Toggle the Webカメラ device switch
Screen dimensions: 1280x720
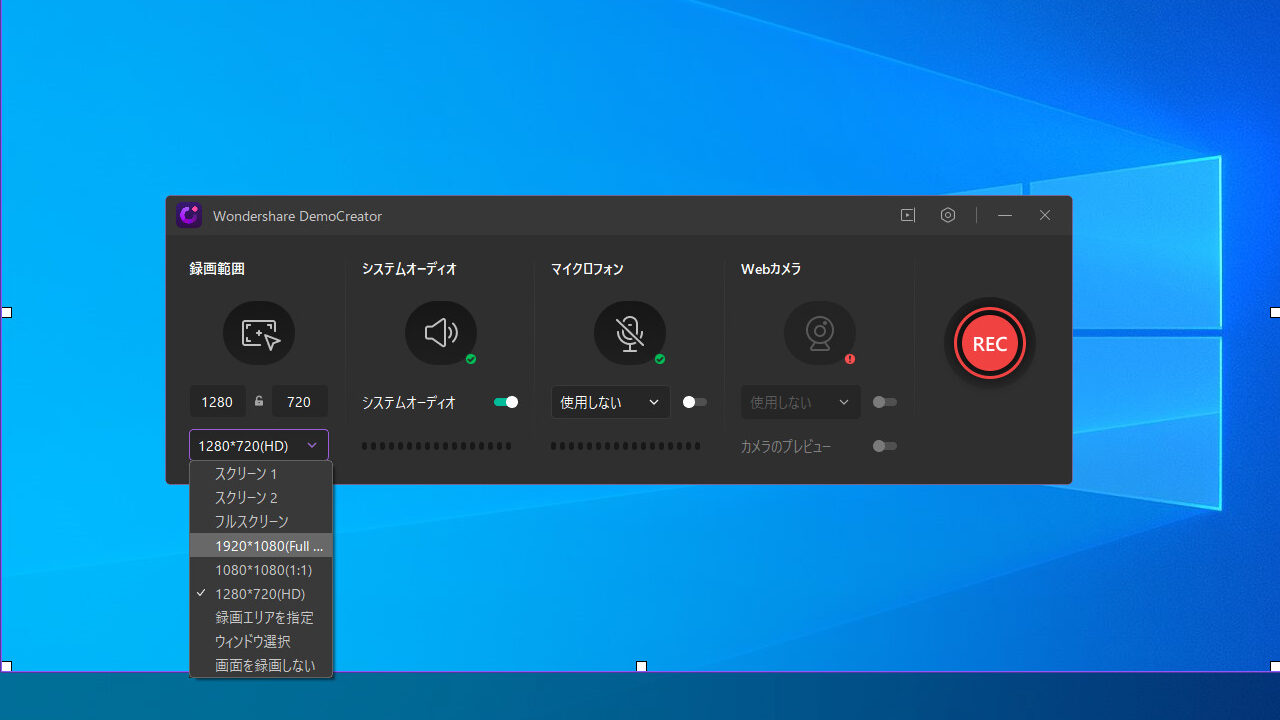885,402
